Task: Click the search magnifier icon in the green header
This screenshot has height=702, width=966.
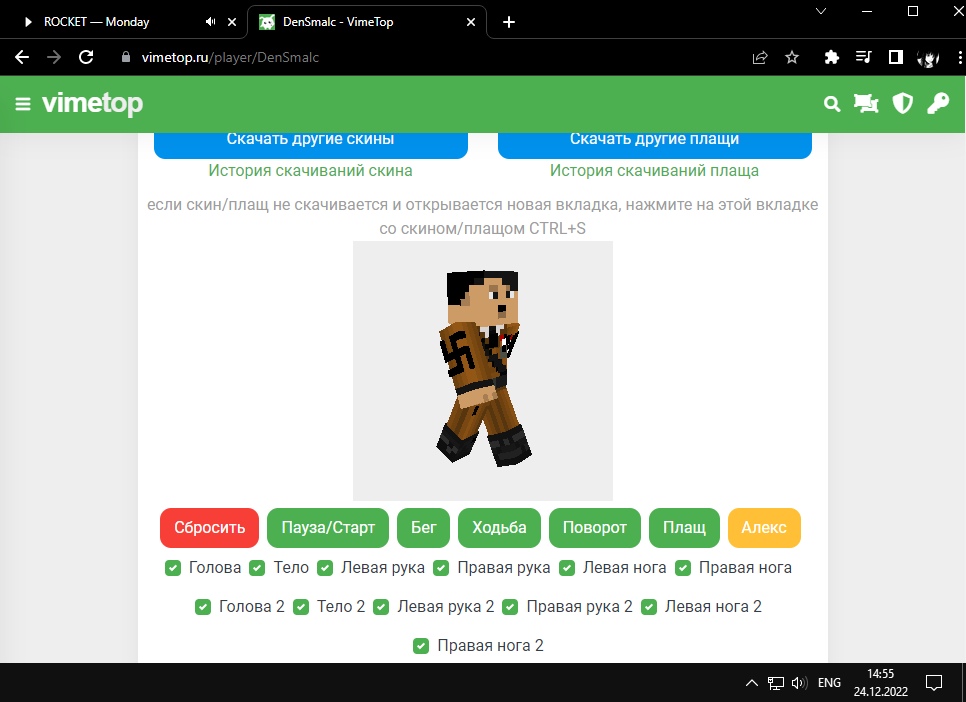Action: click(831, 104)
